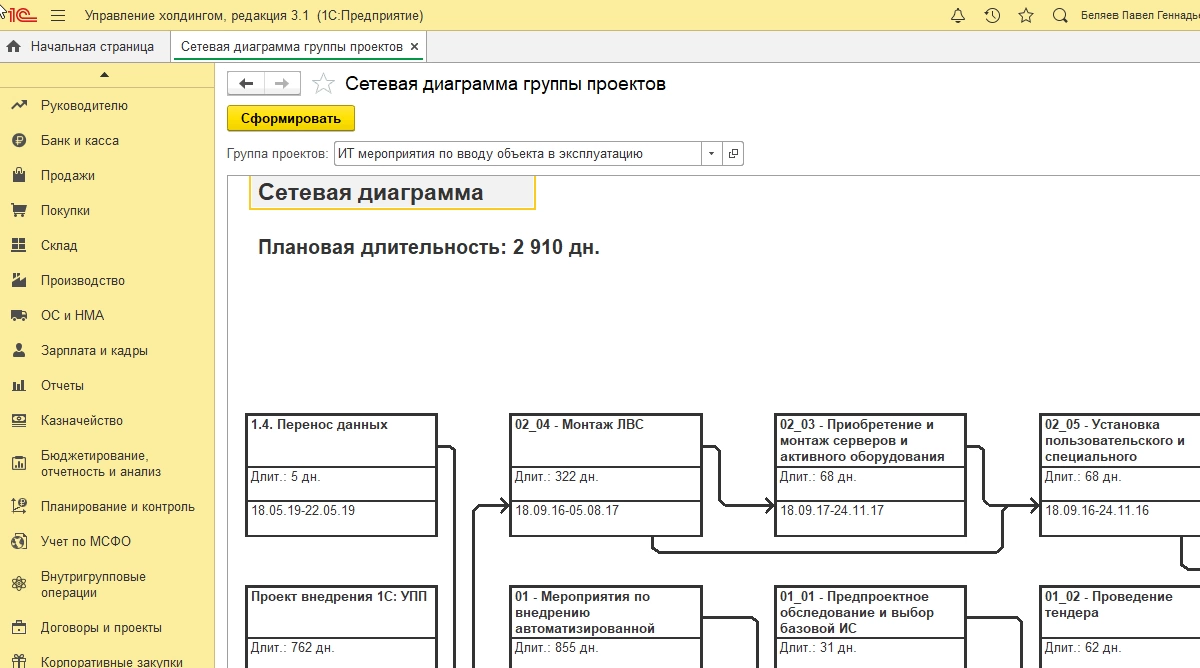Click user name Беляев Павел
This screenshot has height=668, width=1200.
(x=1140, y=16)
